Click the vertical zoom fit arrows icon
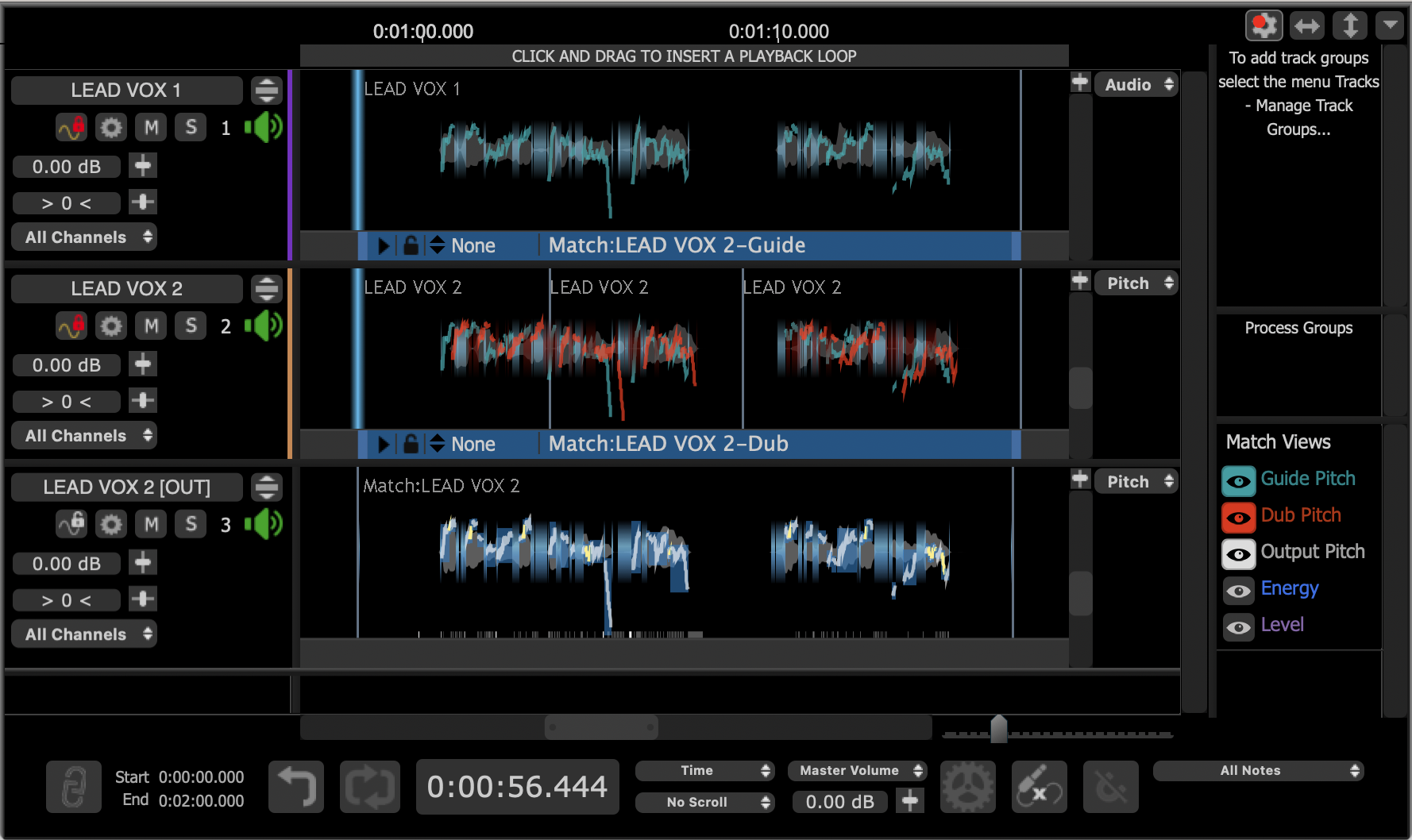The height and width of the screenshot is (840, 1412). [x=1349, y=26]
